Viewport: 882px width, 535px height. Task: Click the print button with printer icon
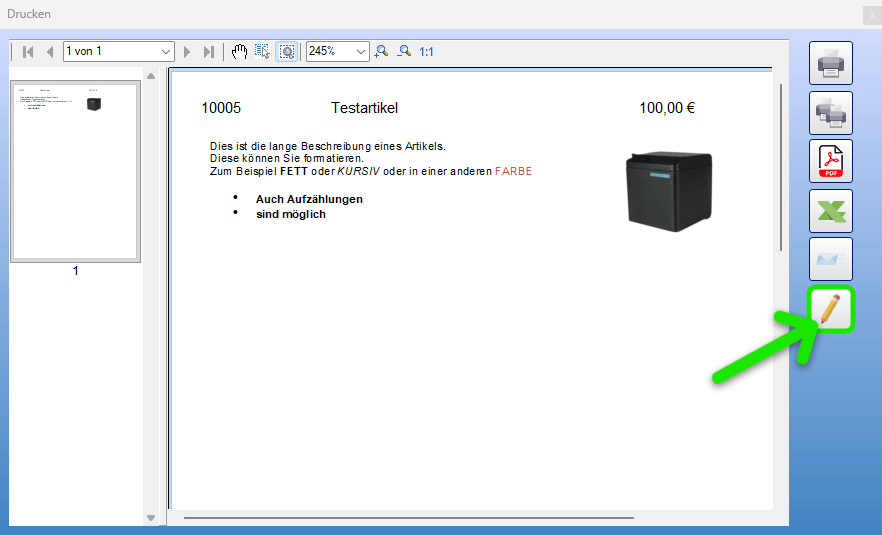coord(830,64)
